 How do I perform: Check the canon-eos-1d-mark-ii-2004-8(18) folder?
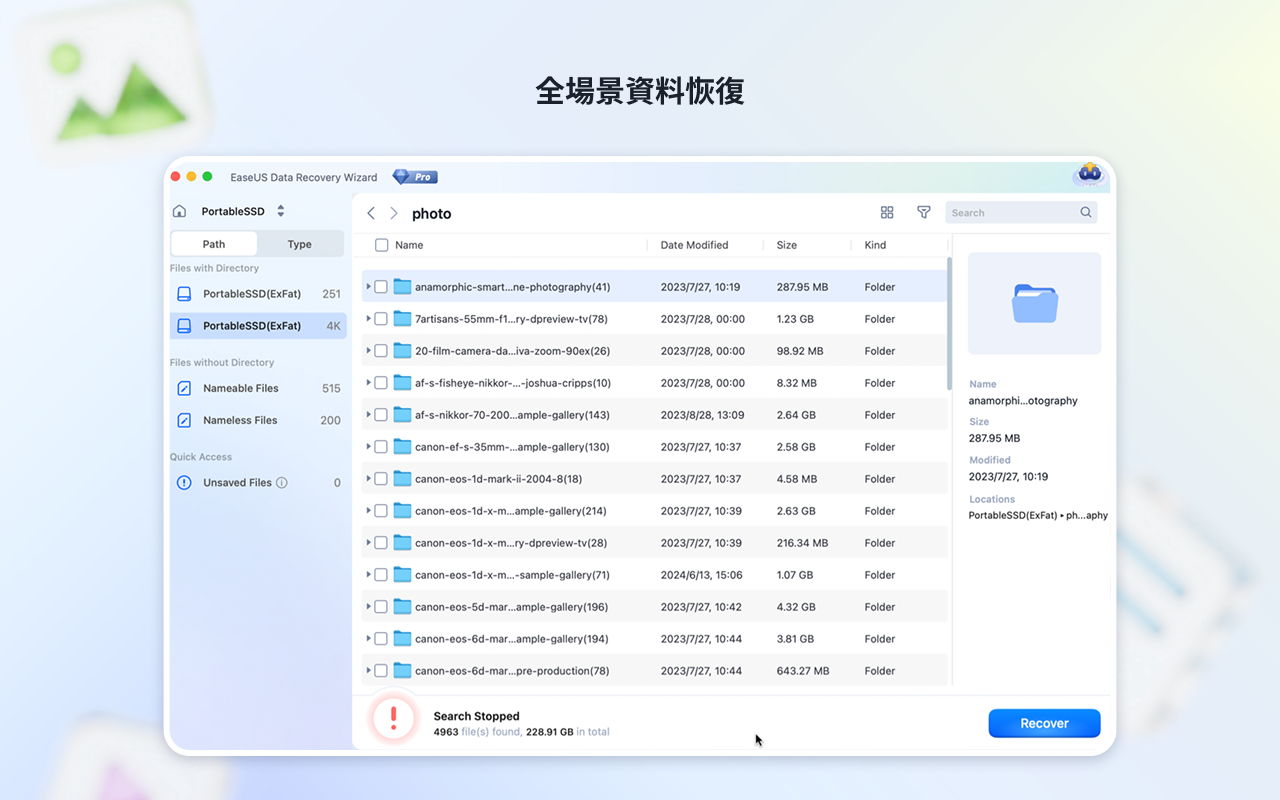[x=381, y=479]
